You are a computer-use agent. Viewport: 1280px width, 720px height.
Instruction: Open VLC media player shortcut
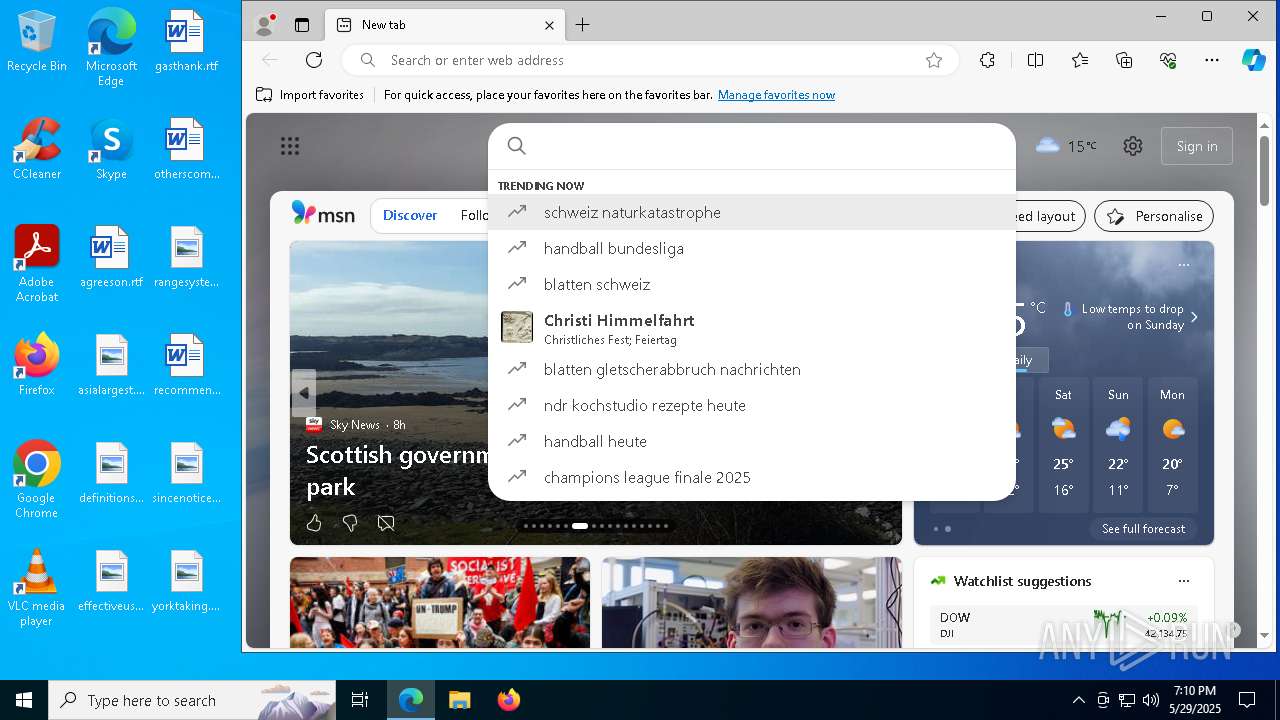pyautogui.click(x=37, y=588)
